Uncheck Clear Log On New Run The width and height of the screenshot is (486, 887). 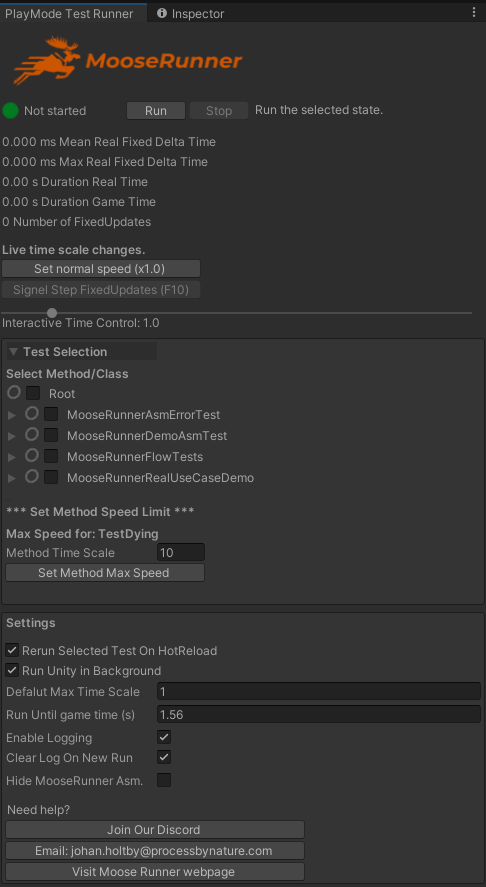(x=164, y=757)
